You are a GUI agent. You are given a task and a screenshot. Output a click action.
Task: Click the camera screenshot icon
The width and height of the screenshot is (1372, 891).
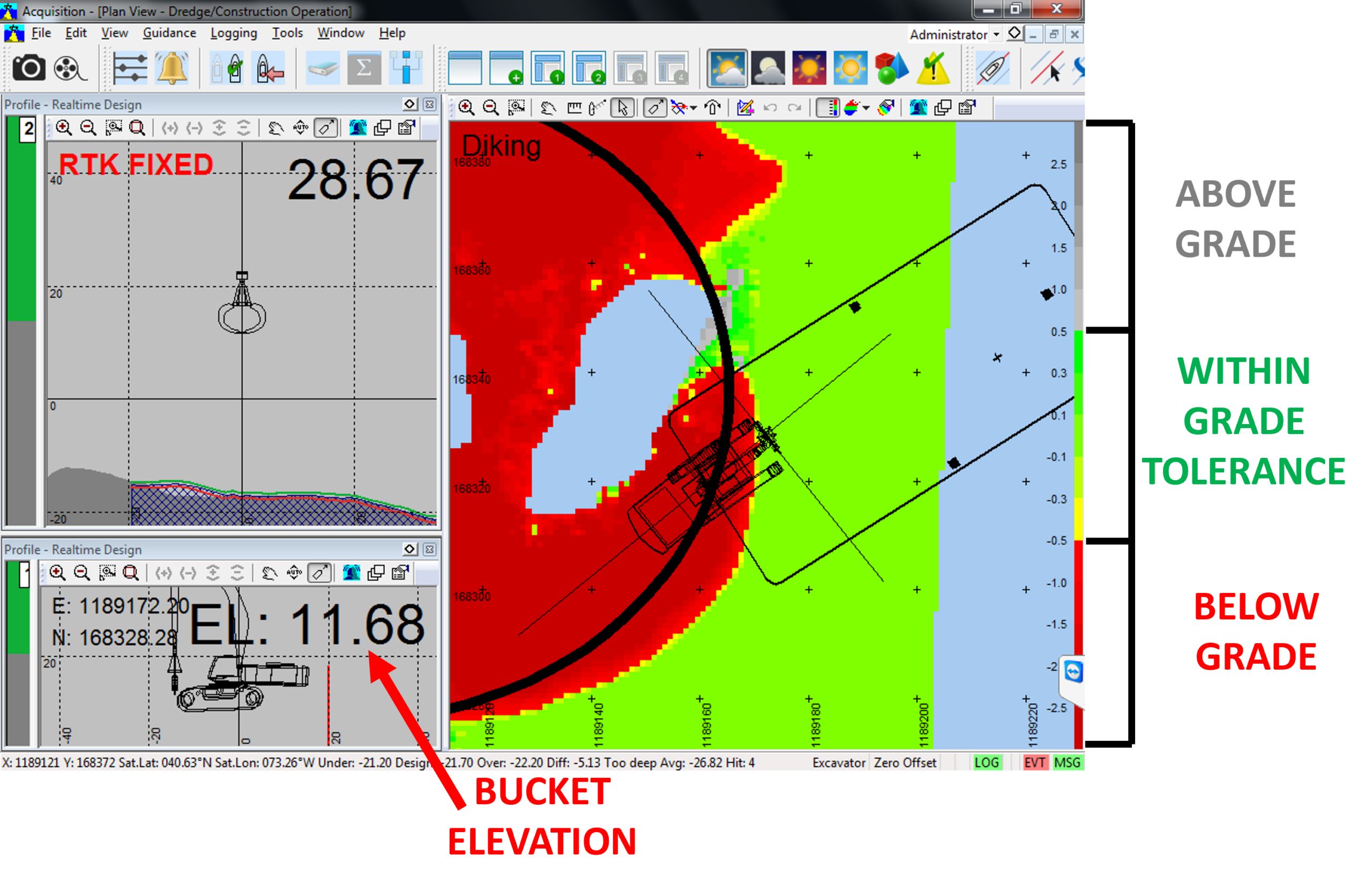[x=29, y=68]
